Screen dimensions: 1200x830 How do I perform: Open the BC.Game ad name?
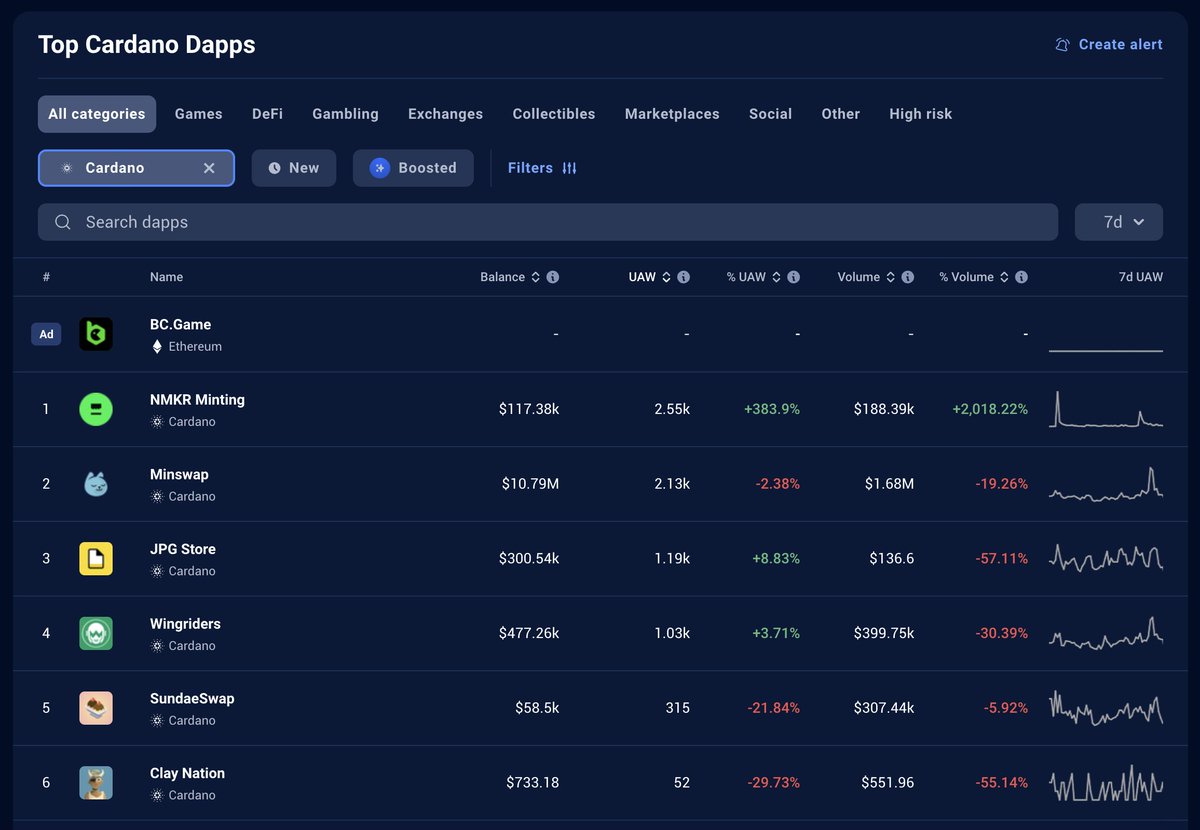180,325
